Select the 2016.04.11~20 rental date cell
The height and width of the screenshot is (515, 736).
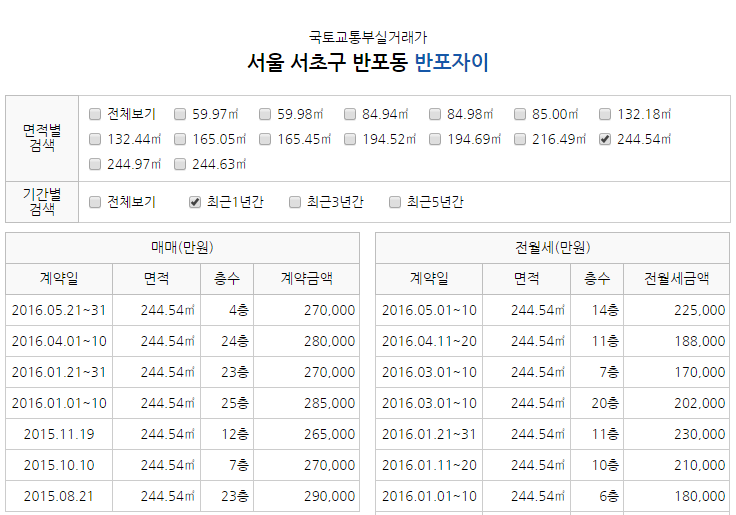point(429,341)
